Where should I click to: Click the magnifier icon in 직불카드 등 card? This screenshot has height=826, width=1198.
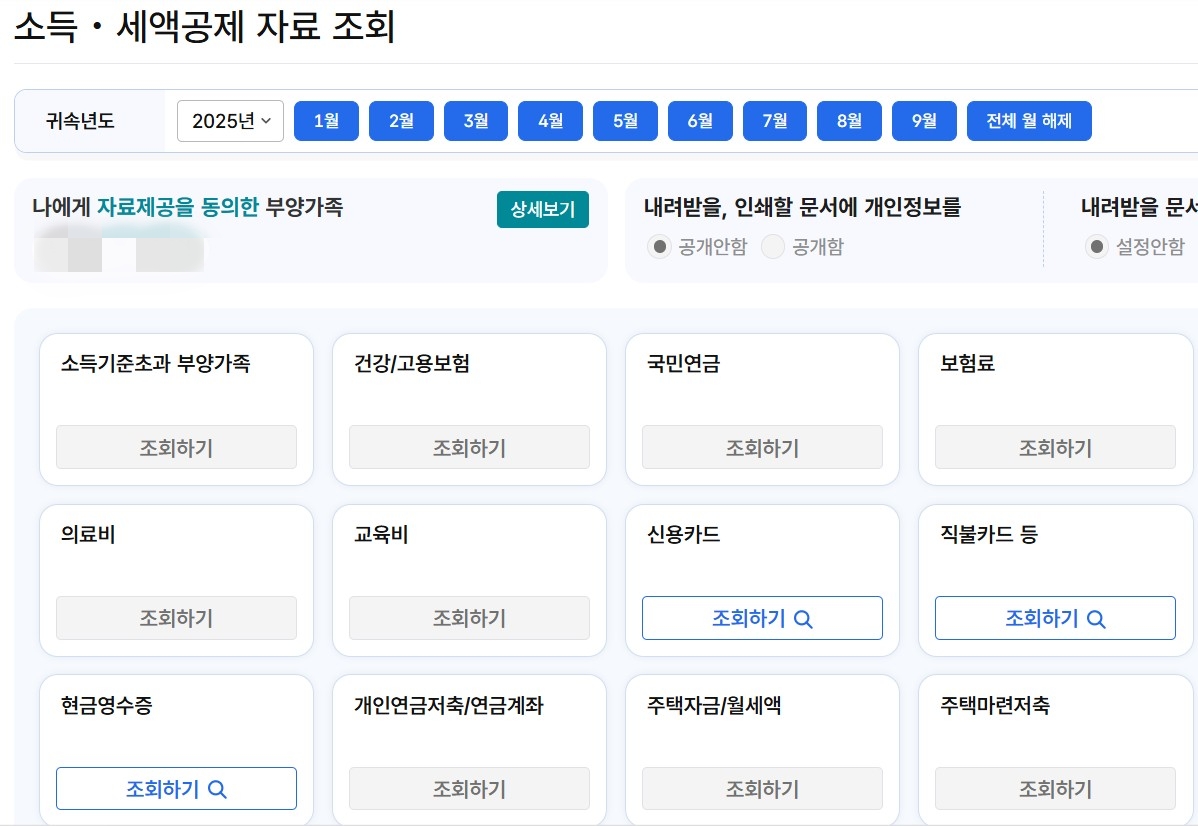(1096, 618)
